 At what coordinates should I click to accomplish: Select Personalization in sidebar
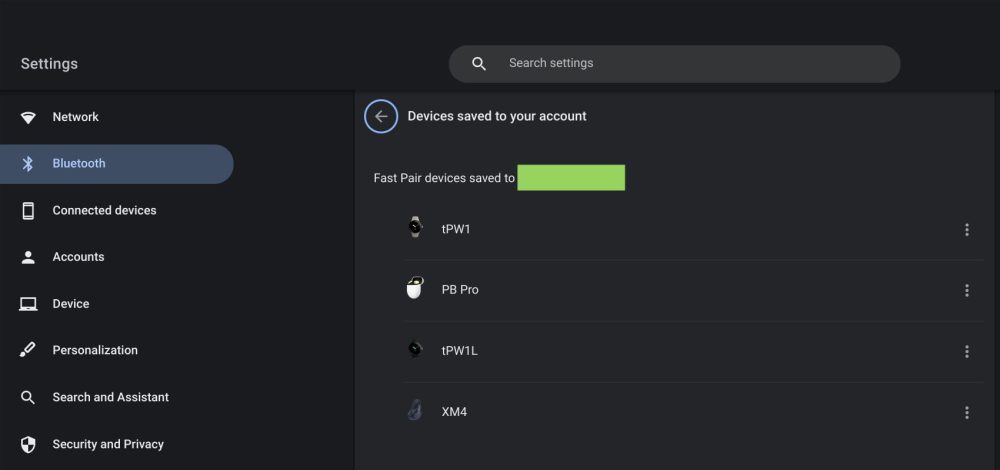click(95, 351)
